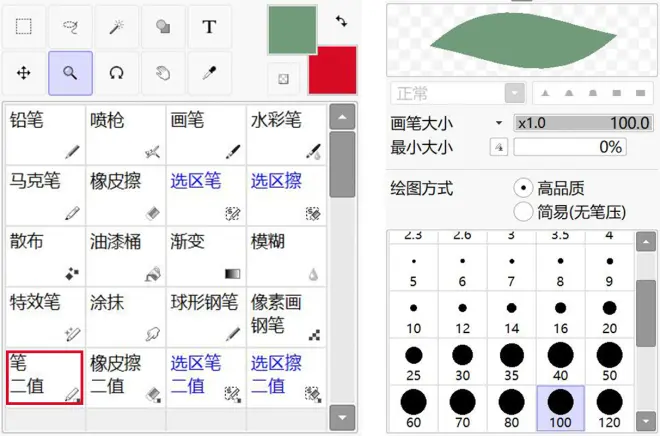Choose the first 橡皮擦 eraser tool
The width and height of the screenshot is (660, 436).
point(125,195)
